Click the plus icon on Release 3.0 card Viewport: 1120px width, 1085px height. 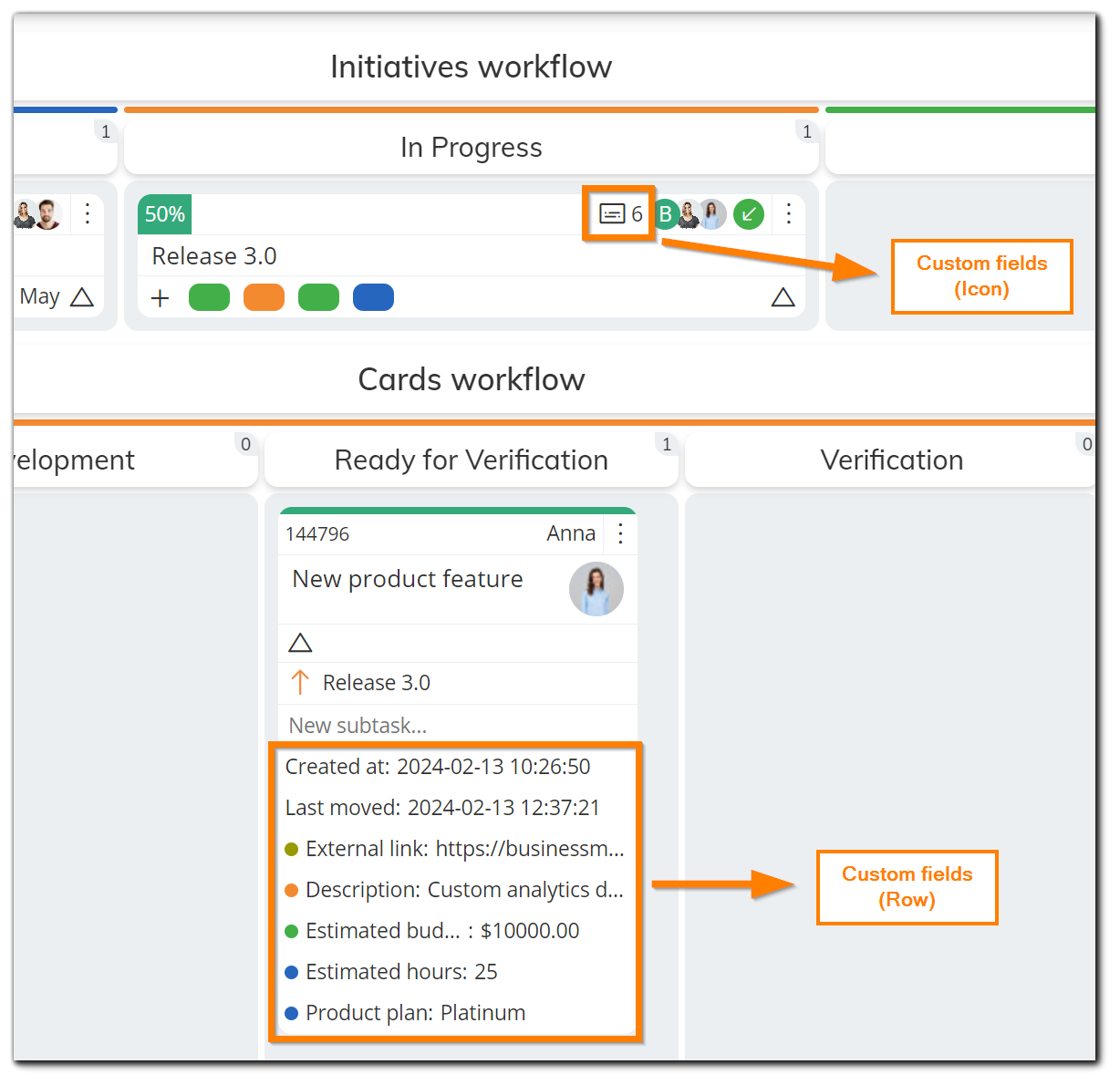[x=161, y=298]
